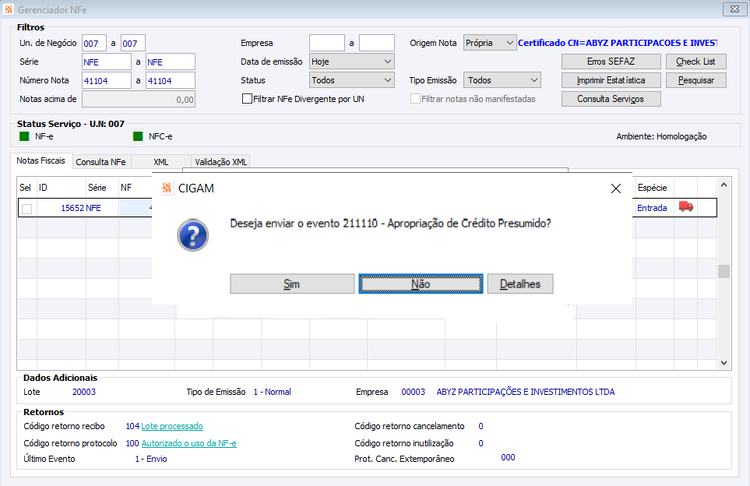Click the first Série input field
The image size is (750, 486).
point(107,62)
